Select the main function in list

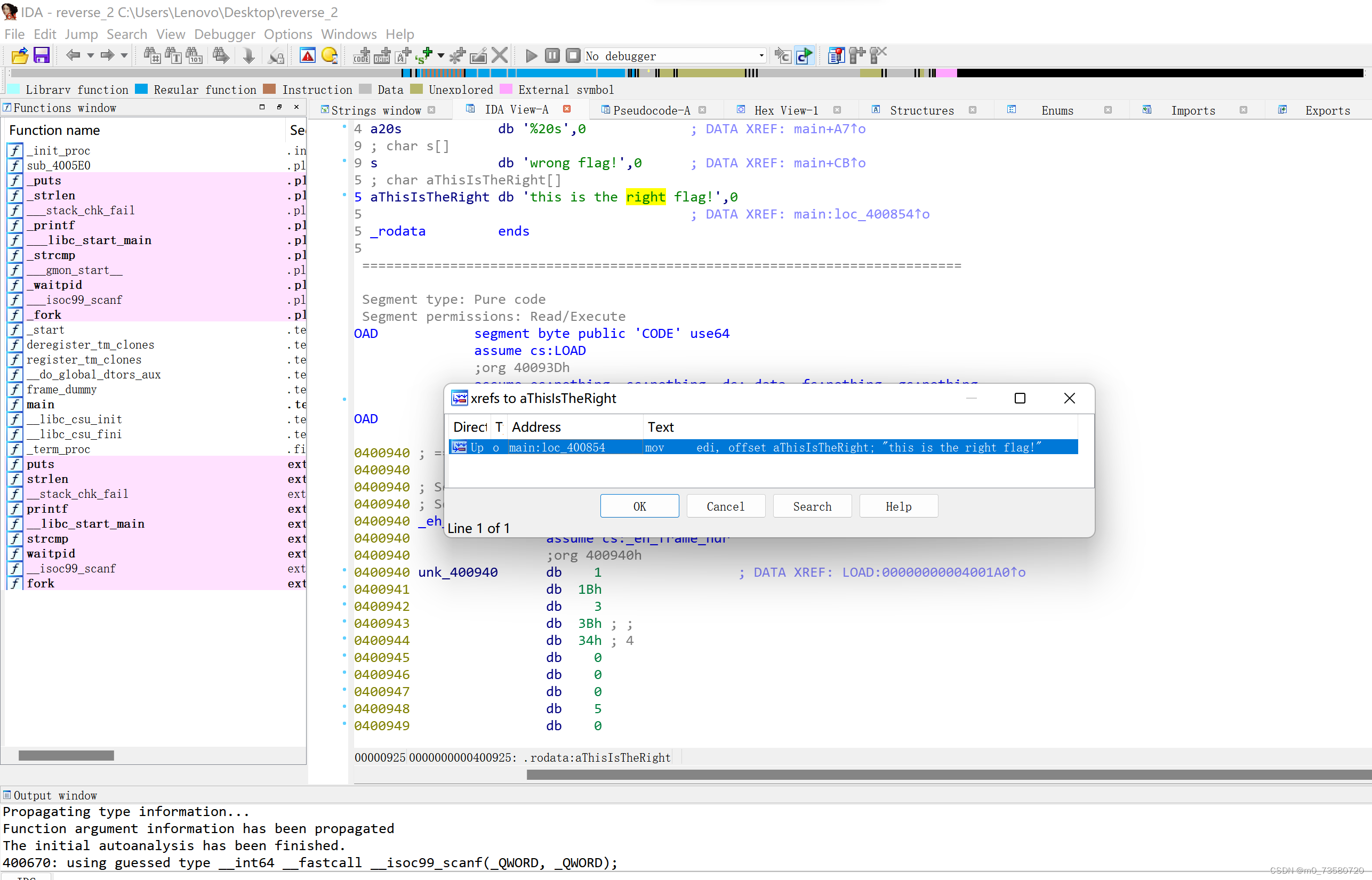[x=40, y=405]
